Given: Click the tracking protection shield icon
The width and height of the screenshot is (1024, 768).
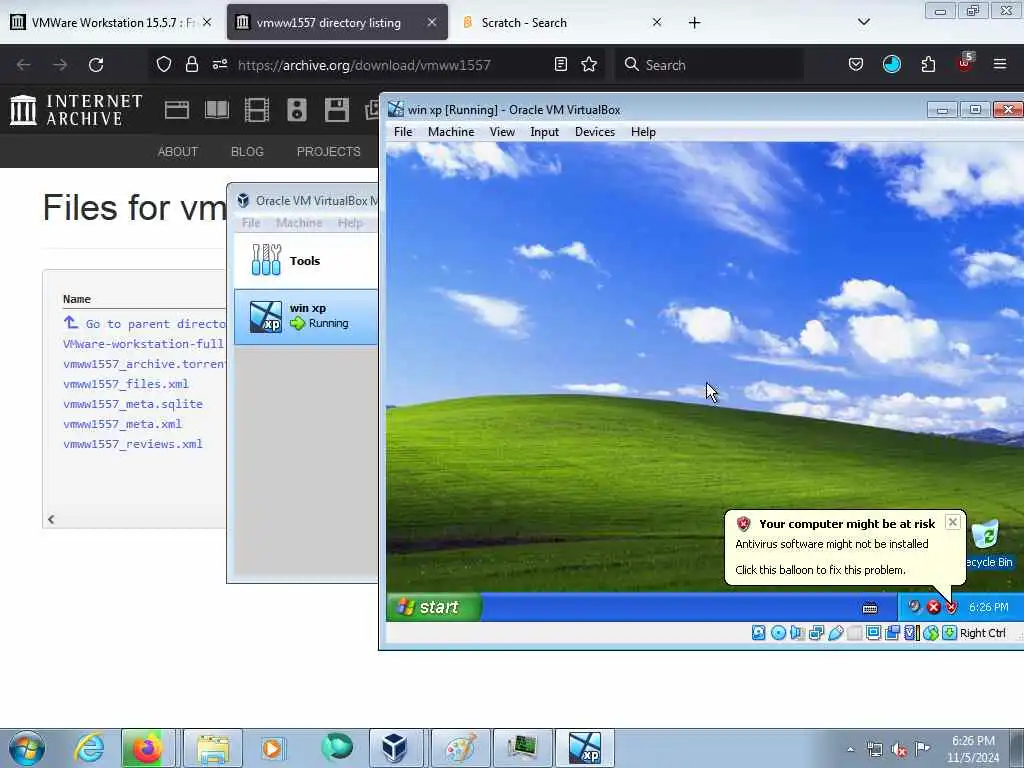Looking at the screenshot, I should pos(164,64).
